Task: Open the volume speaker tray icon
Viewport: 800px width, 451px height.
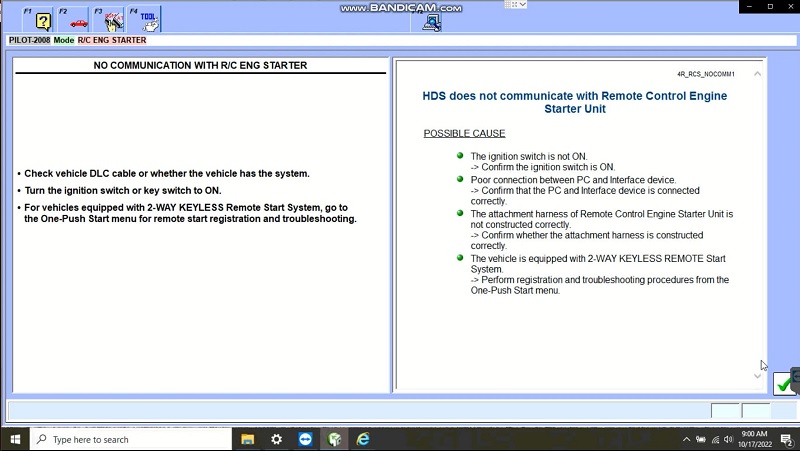Action: 728,439
